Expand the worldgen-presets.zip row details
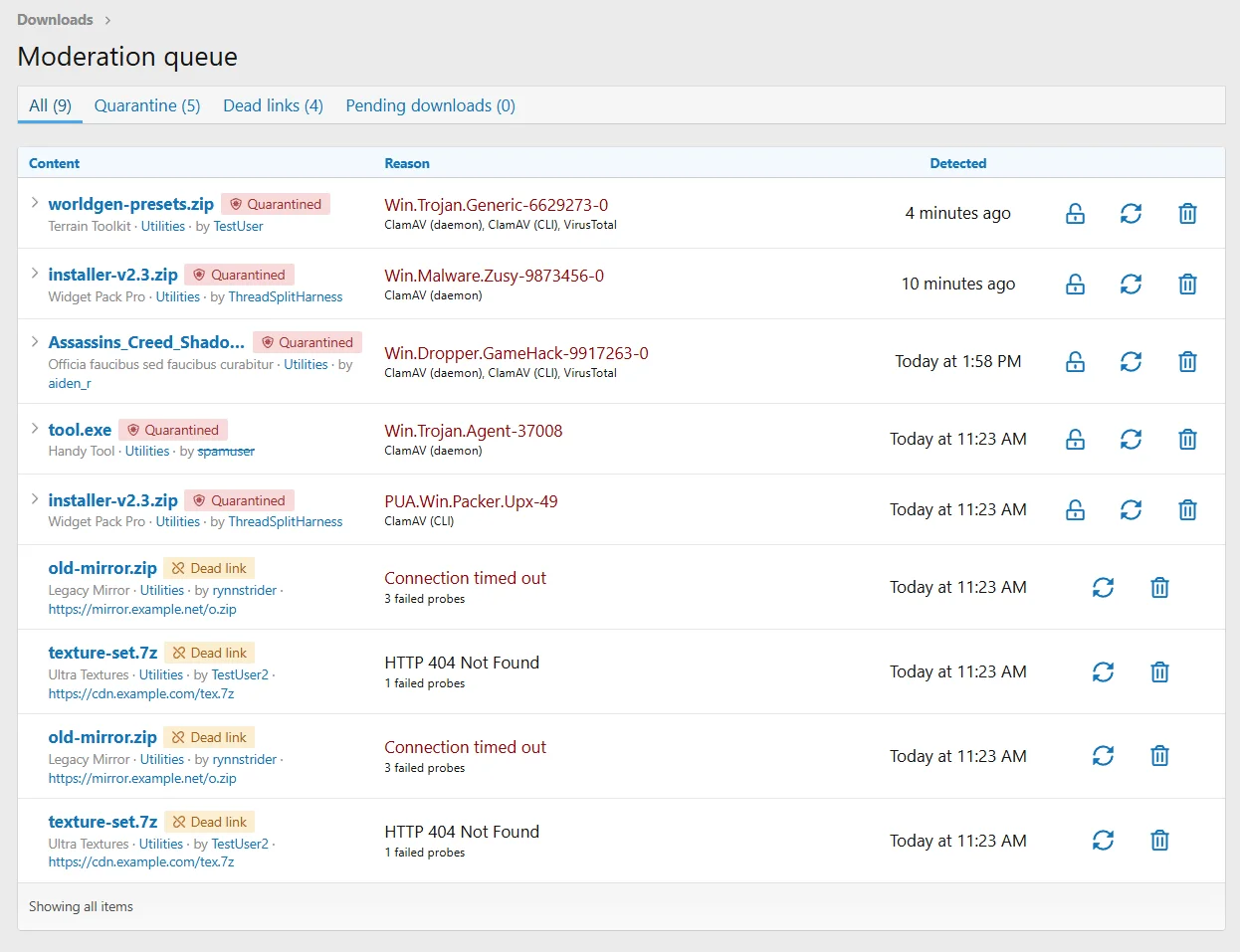Image resolution: width=1240 pixels, height=952 pixels. pos(35,203)
